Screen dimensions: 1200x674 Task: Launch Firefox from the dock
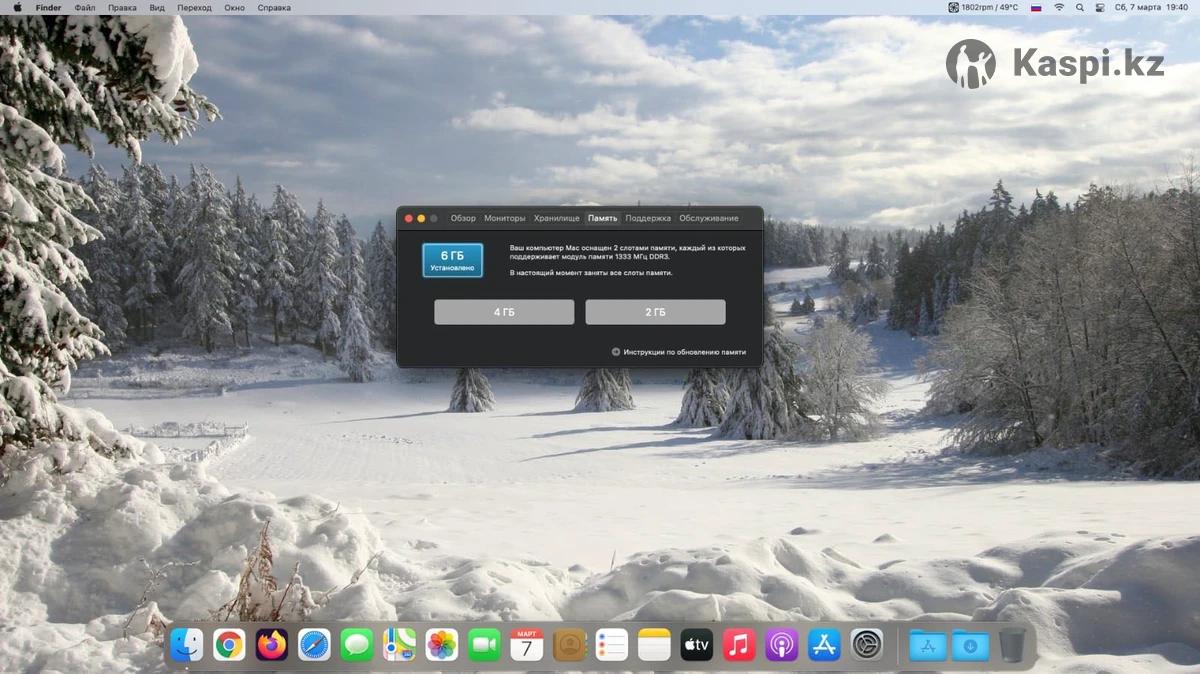[x=271, y=645]
